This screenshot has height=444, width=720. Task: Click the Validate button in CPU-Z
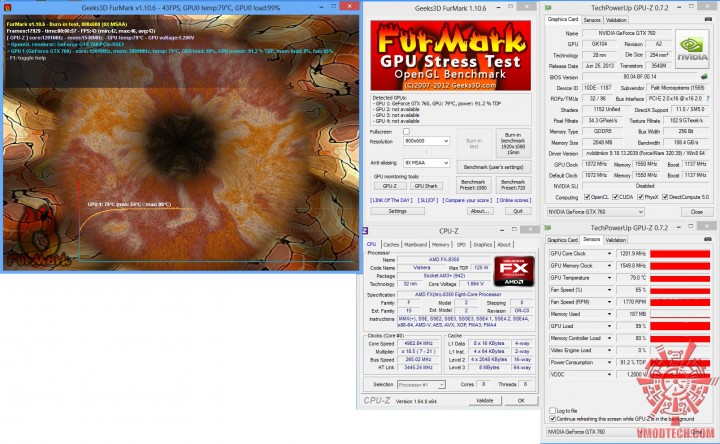coord(484,400)
